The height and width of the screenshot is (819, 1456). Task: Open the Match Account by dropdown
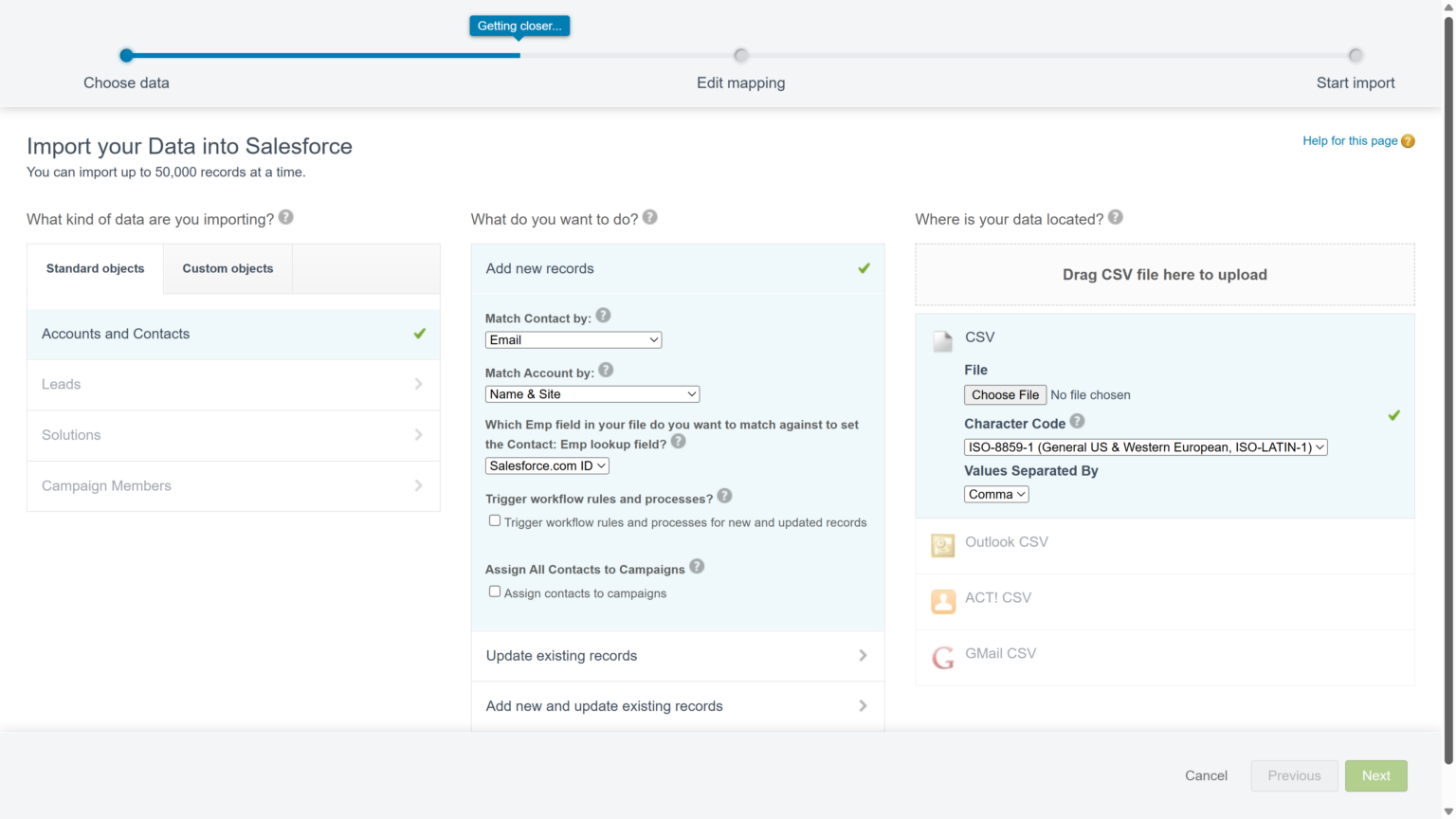click(591, 393)
